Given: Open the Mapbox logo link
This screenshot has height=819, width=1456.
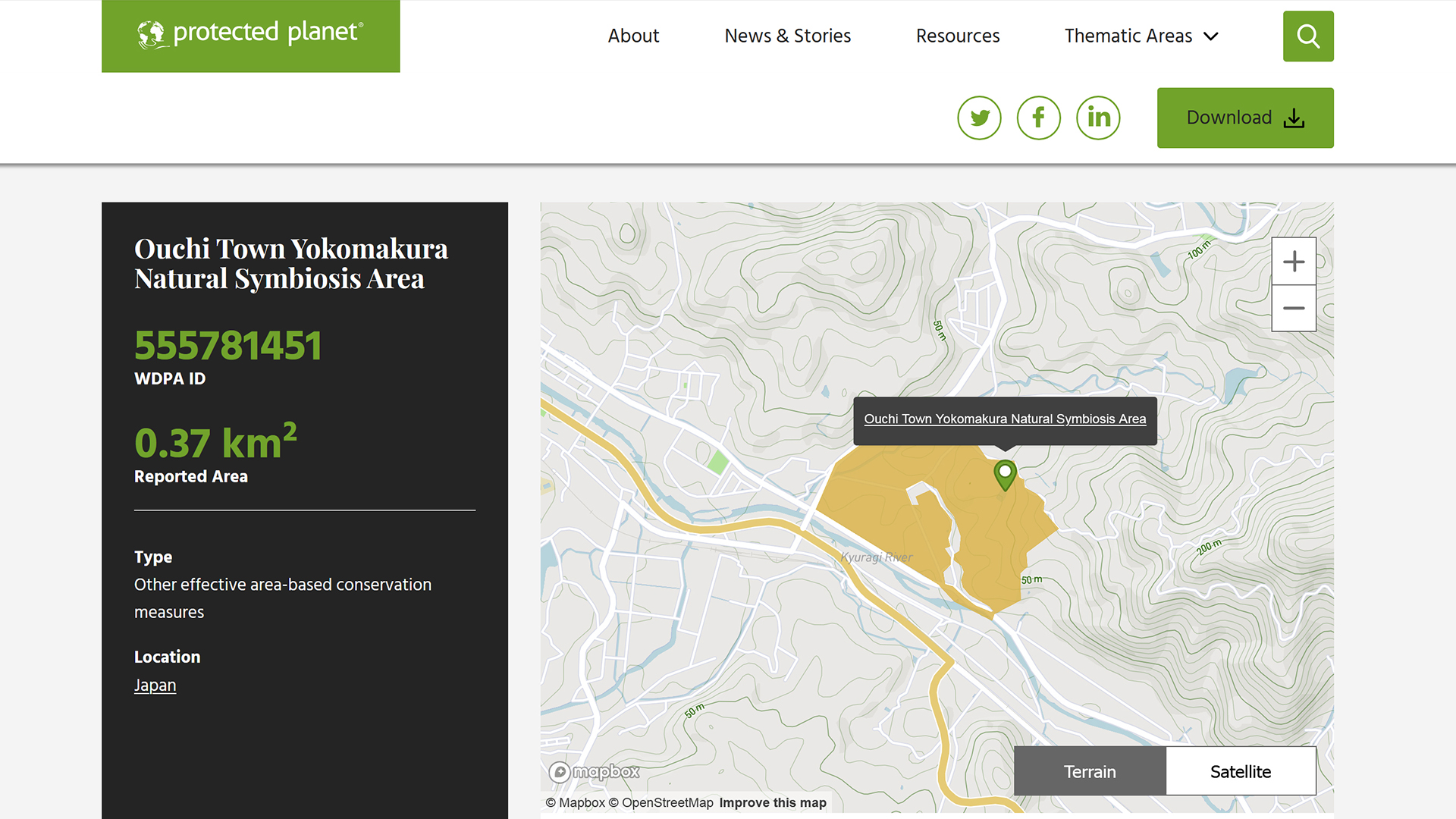Looking at the screenshot, I should pos(595,772).
